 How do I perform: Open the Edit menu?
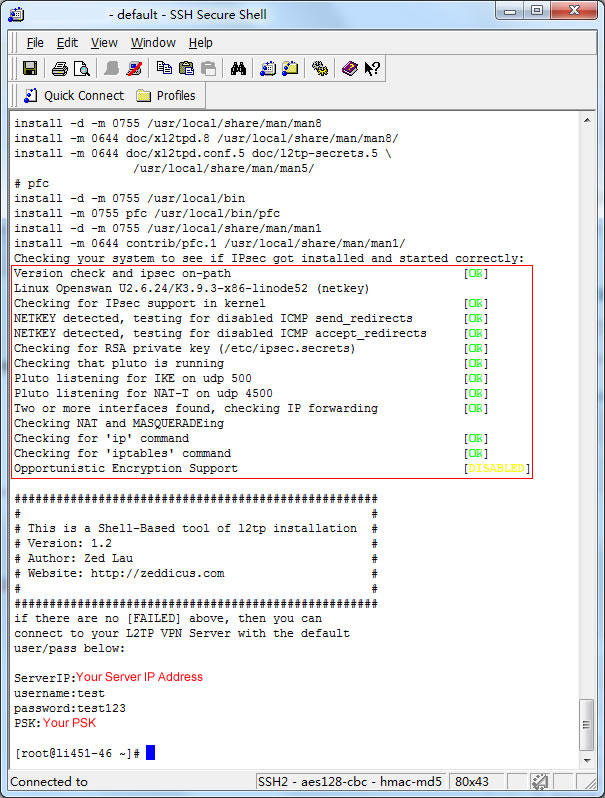point(67,43)
